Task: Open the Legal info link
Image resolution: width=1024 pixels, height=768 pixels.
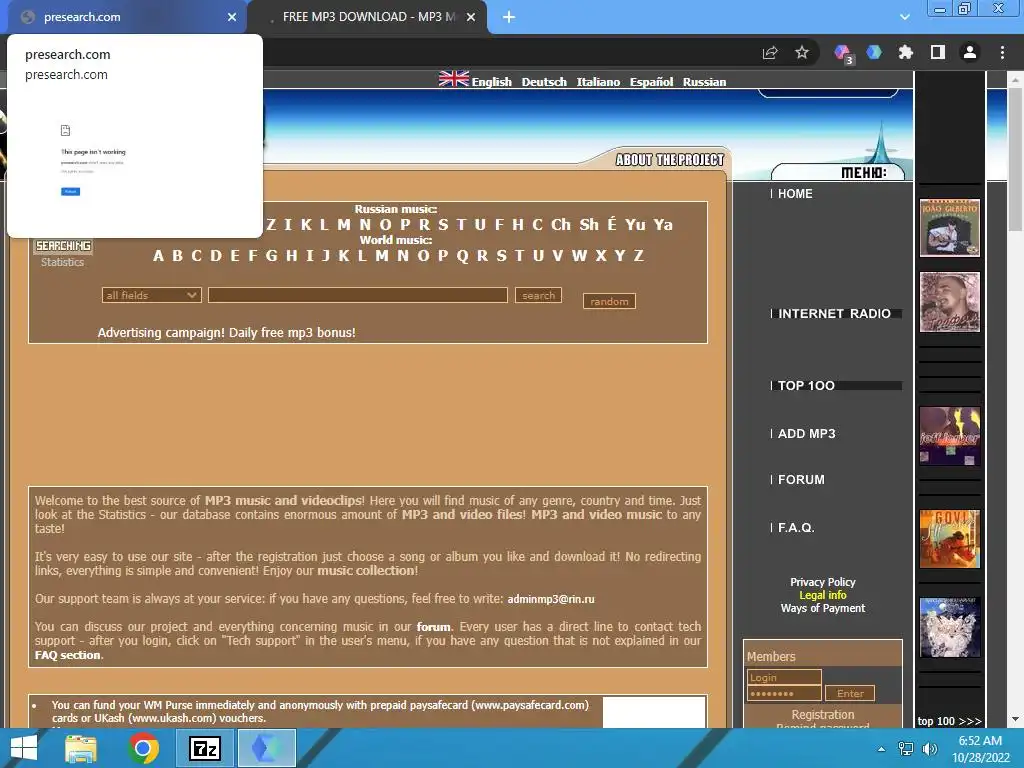Action: (x=822, y=595)
